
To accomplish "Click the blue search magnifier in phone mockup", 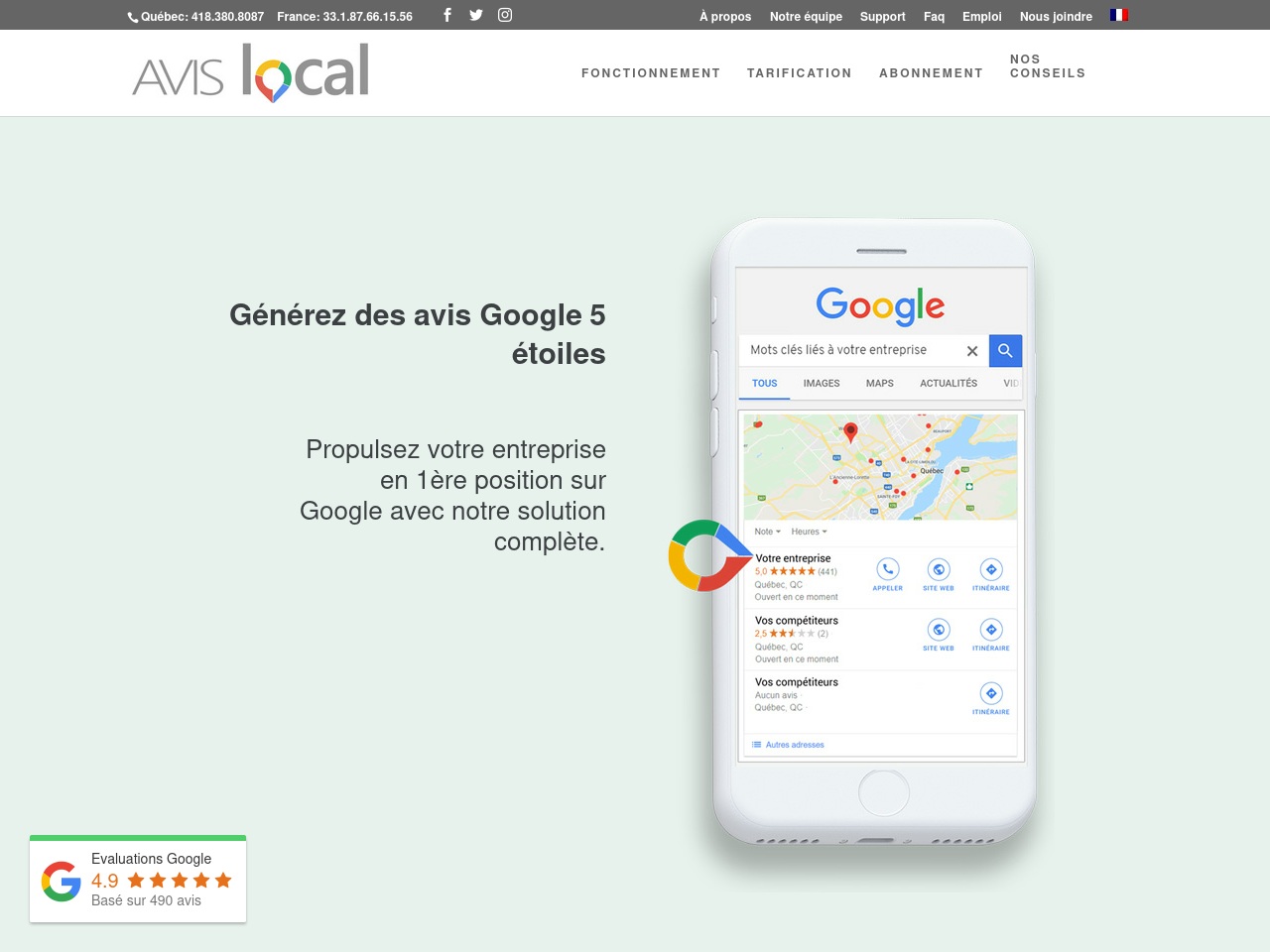I will pos(1005,350).
